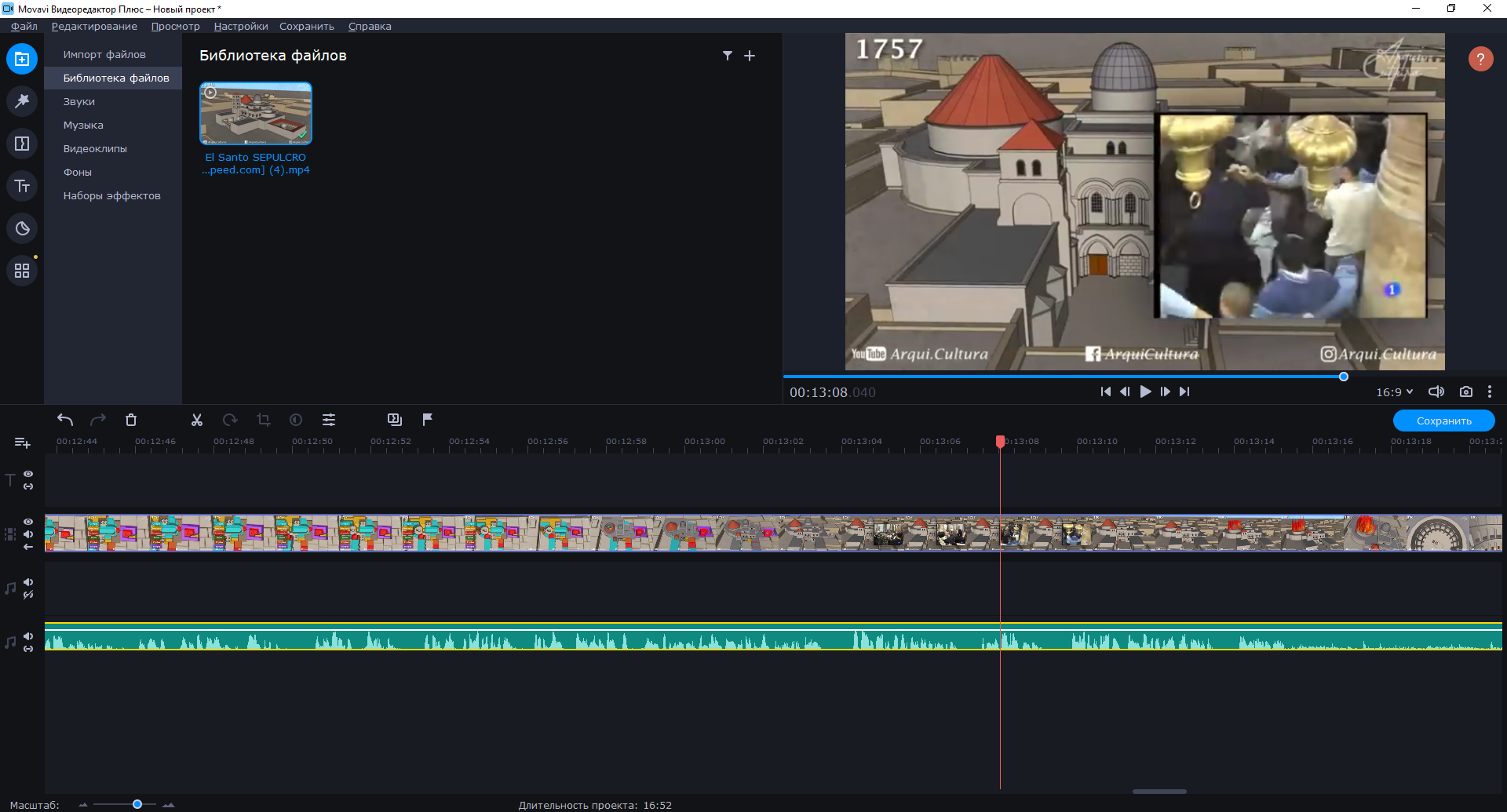Open the Сохранить menu in menu bar

(x=307, y=26)
